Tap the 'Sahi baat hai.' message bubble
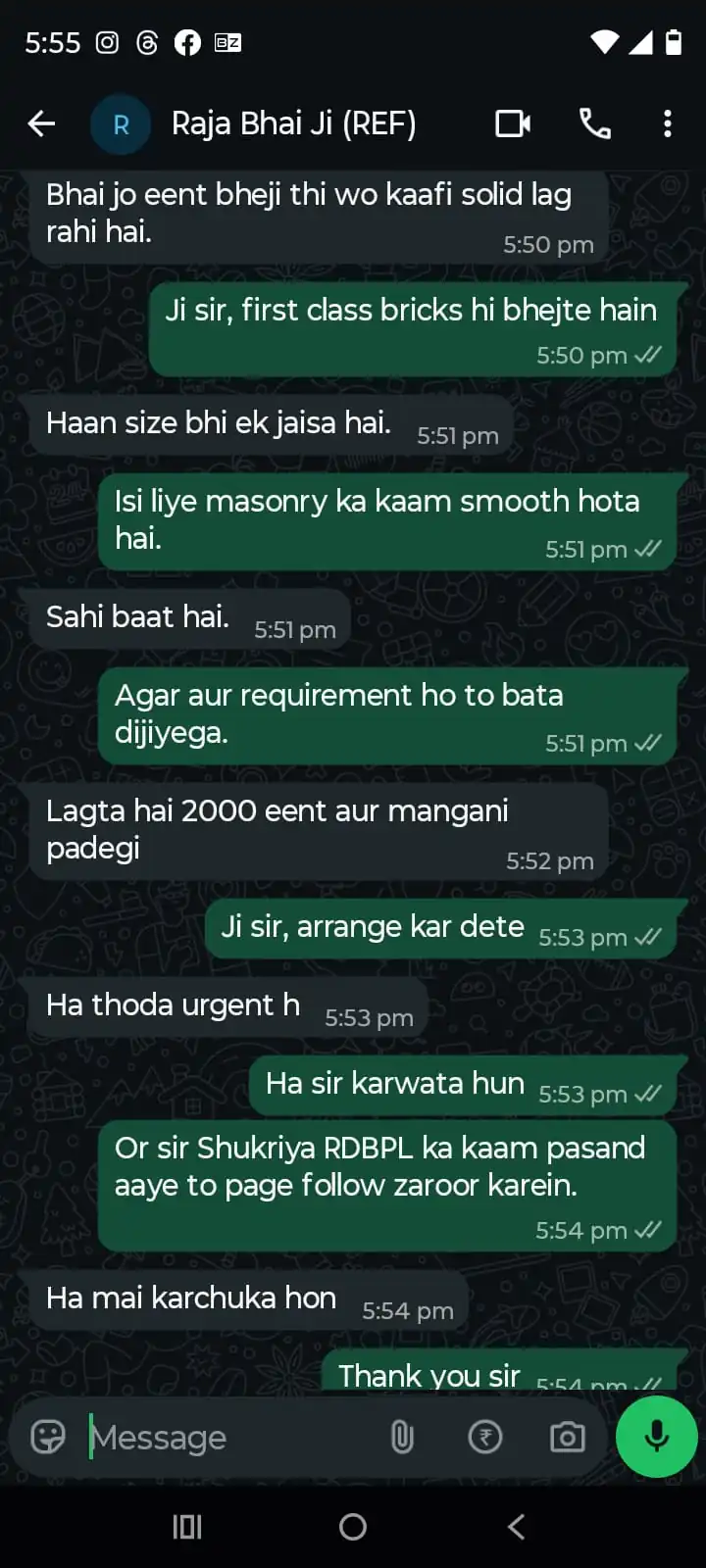The image size is (706, 1568). click(190, 618)
